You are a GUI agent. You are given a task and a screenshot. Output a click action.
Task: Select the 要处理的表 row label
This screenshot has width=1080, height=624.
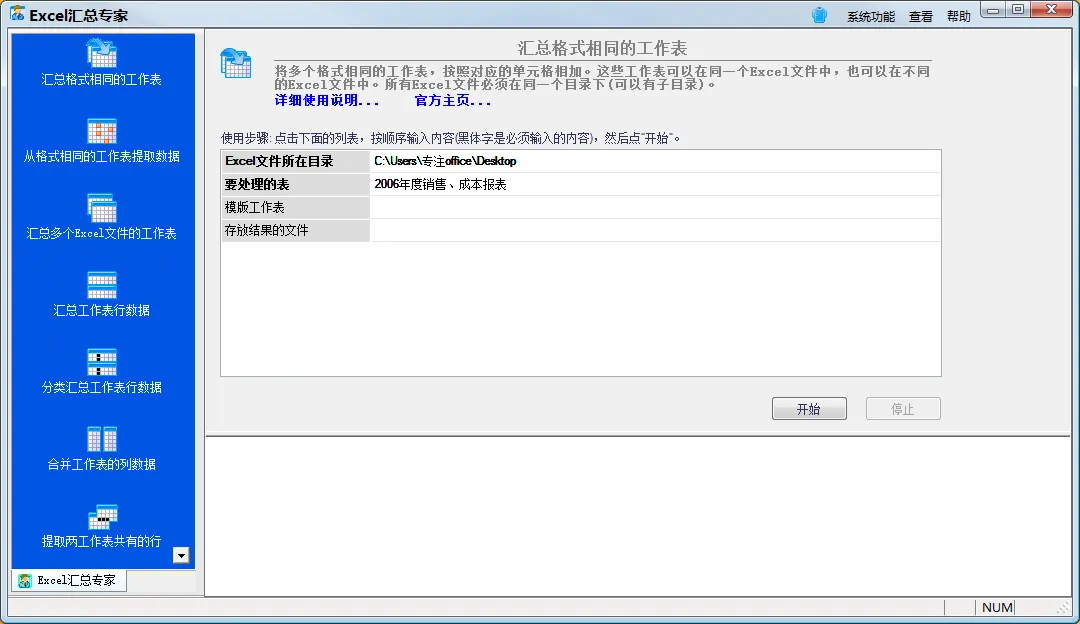pyautogui.click(x=295, y=185)
